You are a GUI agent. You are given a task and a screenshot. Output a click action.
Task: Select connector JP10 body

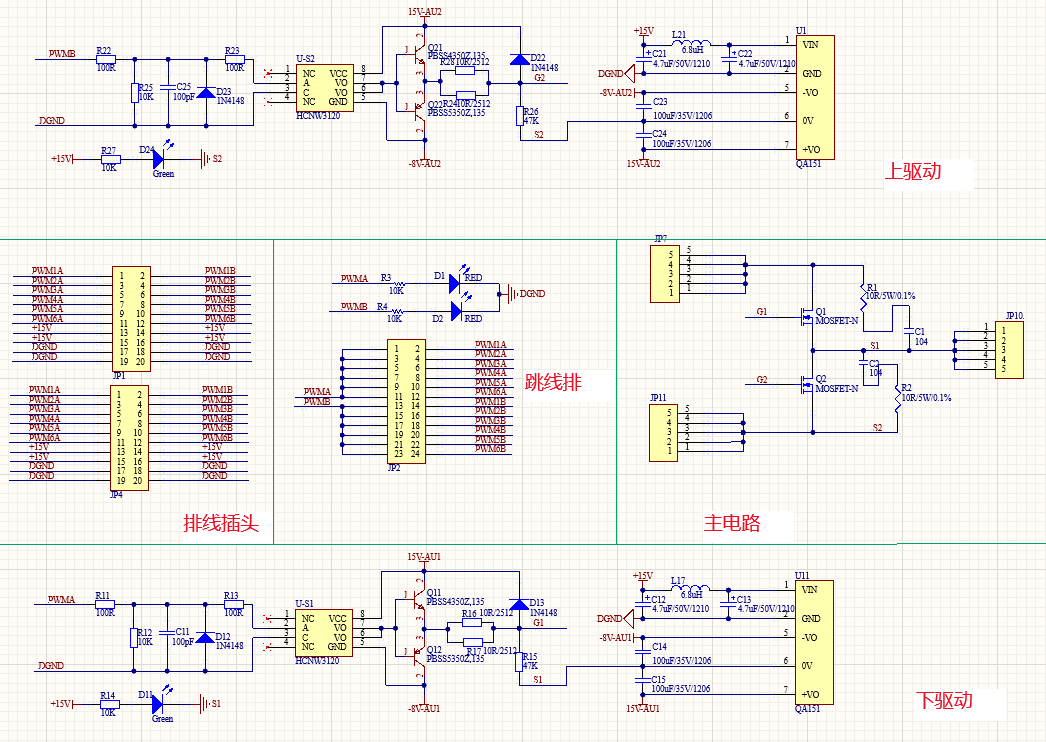(1009, 350)
